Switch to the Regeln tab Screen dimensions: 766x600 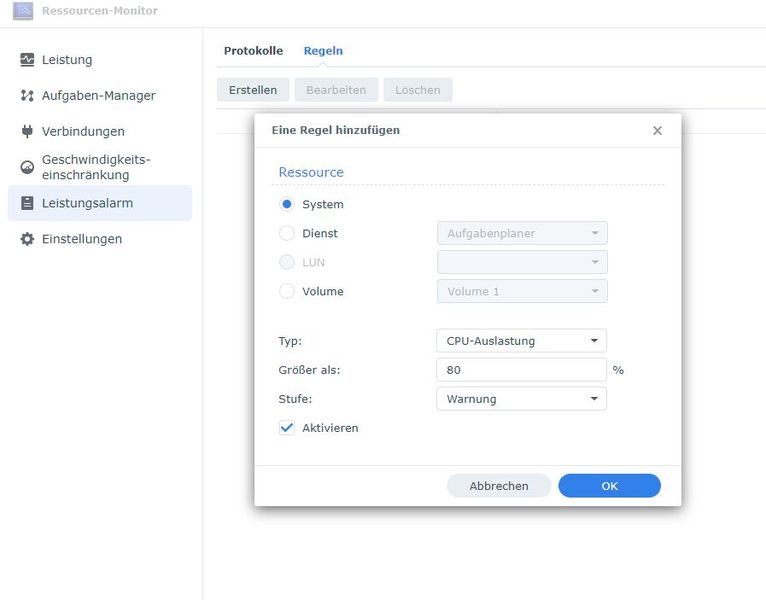[x=323, y=51]
